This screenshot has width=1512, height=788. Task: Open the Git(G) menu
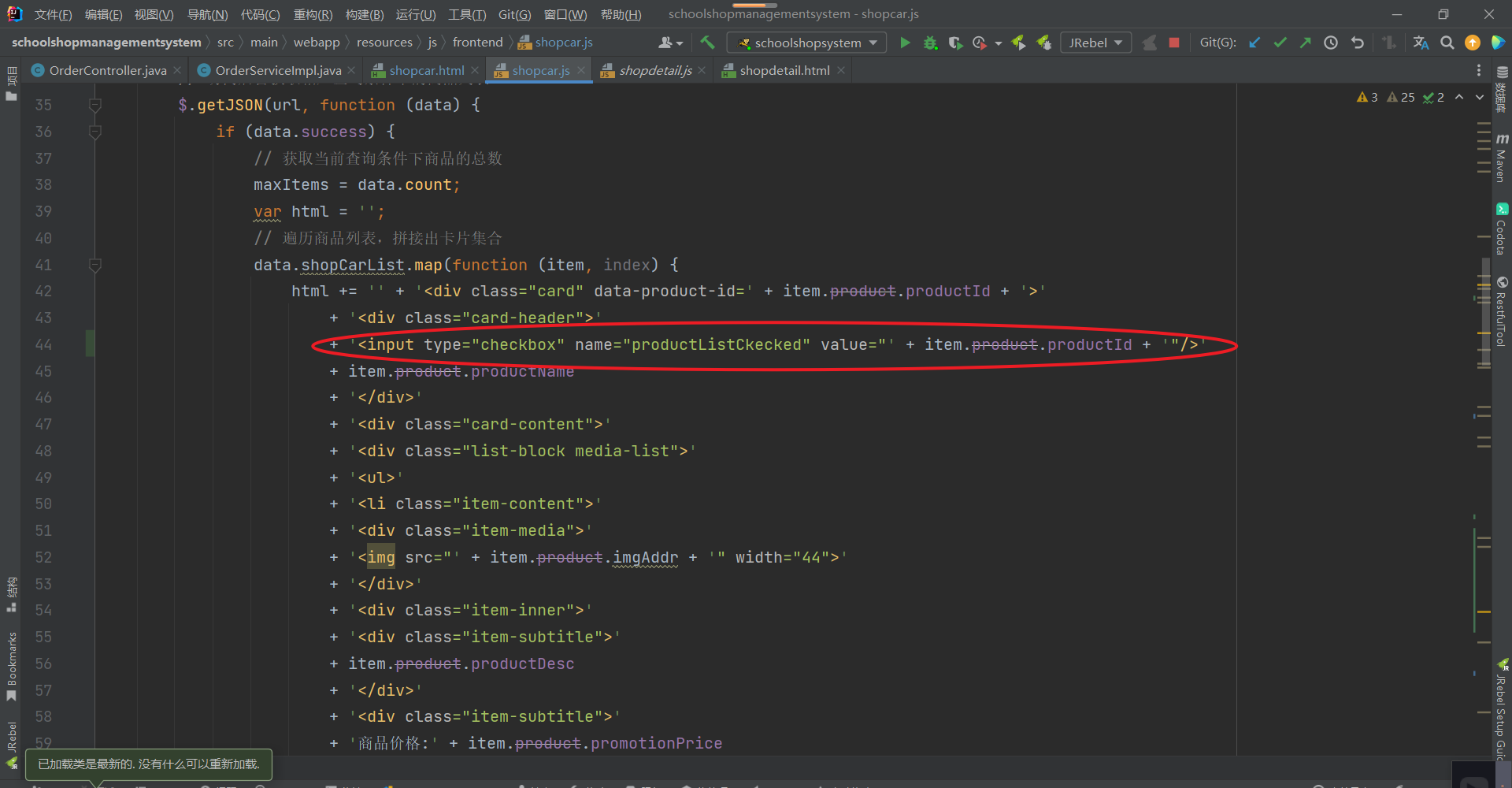(x=514, y=14)
